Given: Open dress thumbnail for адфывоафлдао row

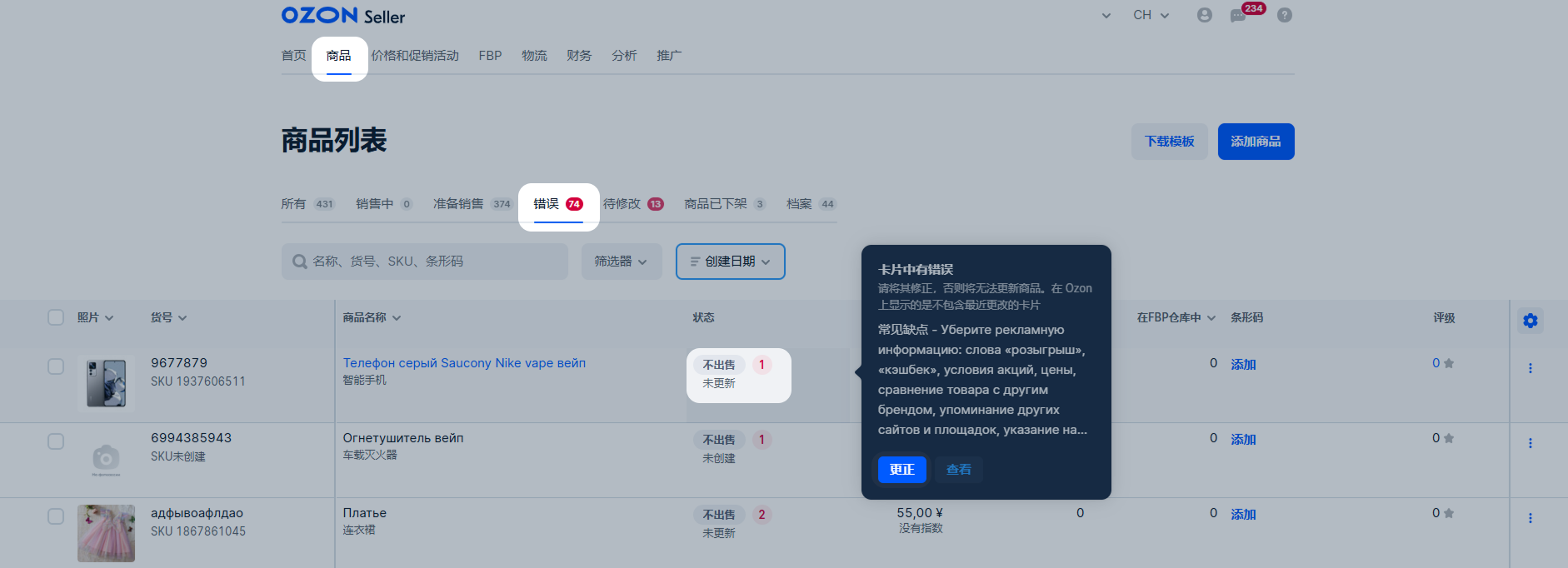Looking at the screenshot, I should [x=106, y=533].
